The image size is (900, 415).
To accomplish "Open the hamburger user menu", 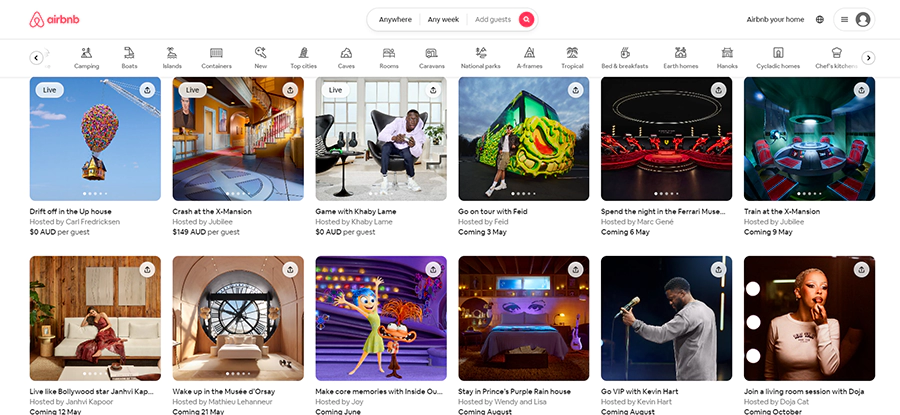I will (844, 20).
